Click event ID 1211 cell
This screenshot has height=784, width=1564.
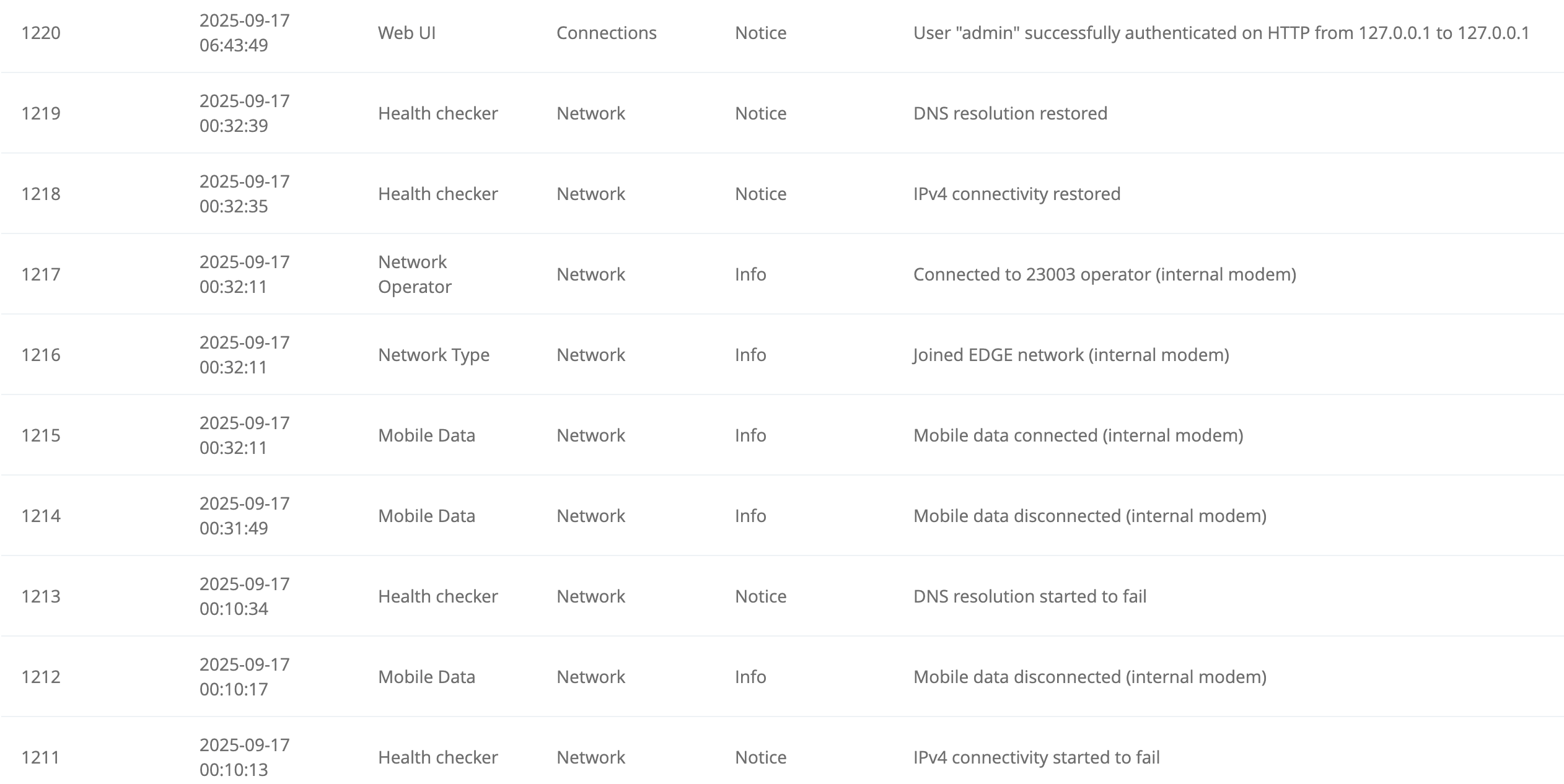tap(41, 757)
